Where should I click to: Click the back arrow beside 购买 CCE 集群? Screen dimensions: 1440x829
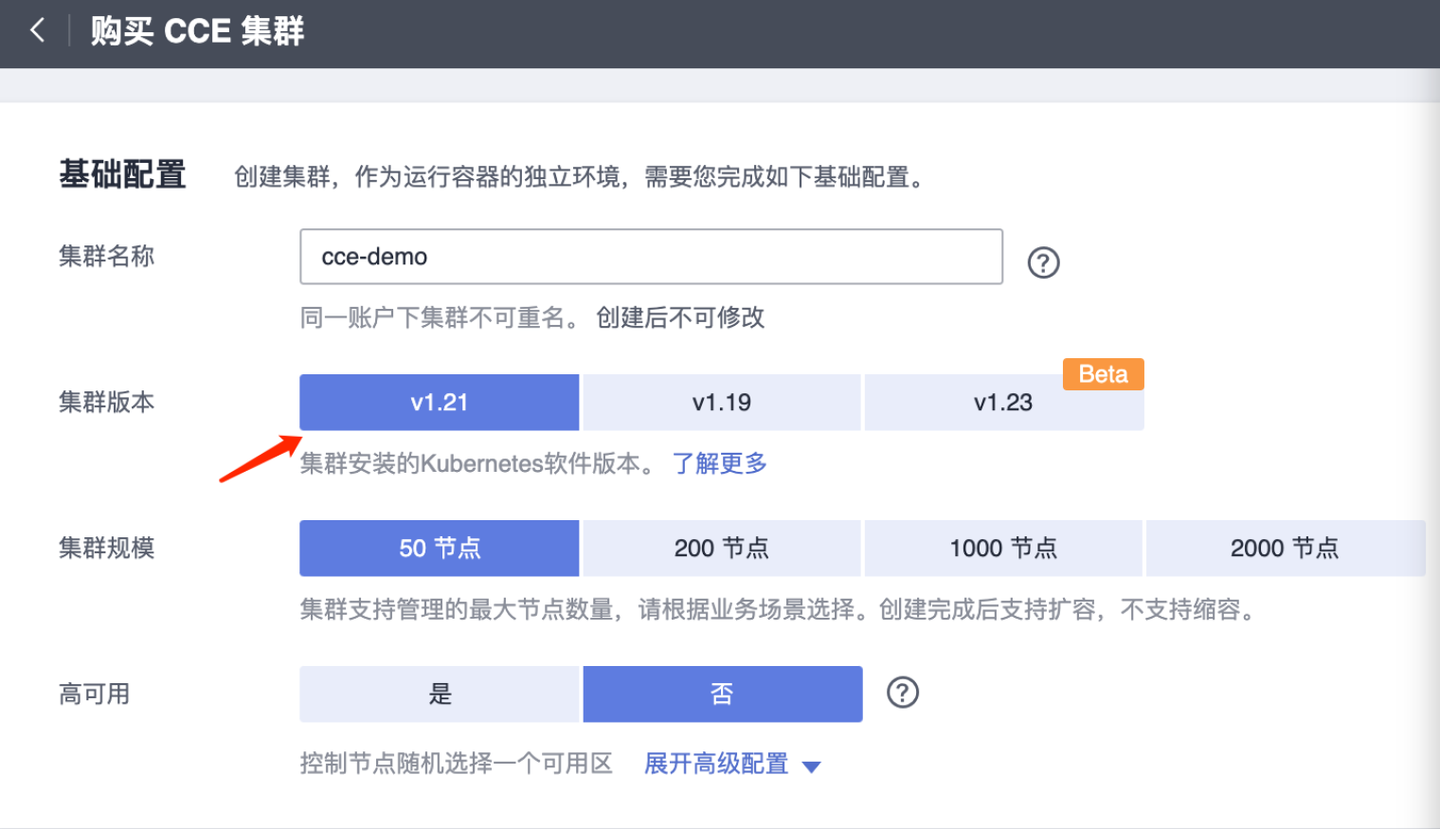click(x=37, y=30)
